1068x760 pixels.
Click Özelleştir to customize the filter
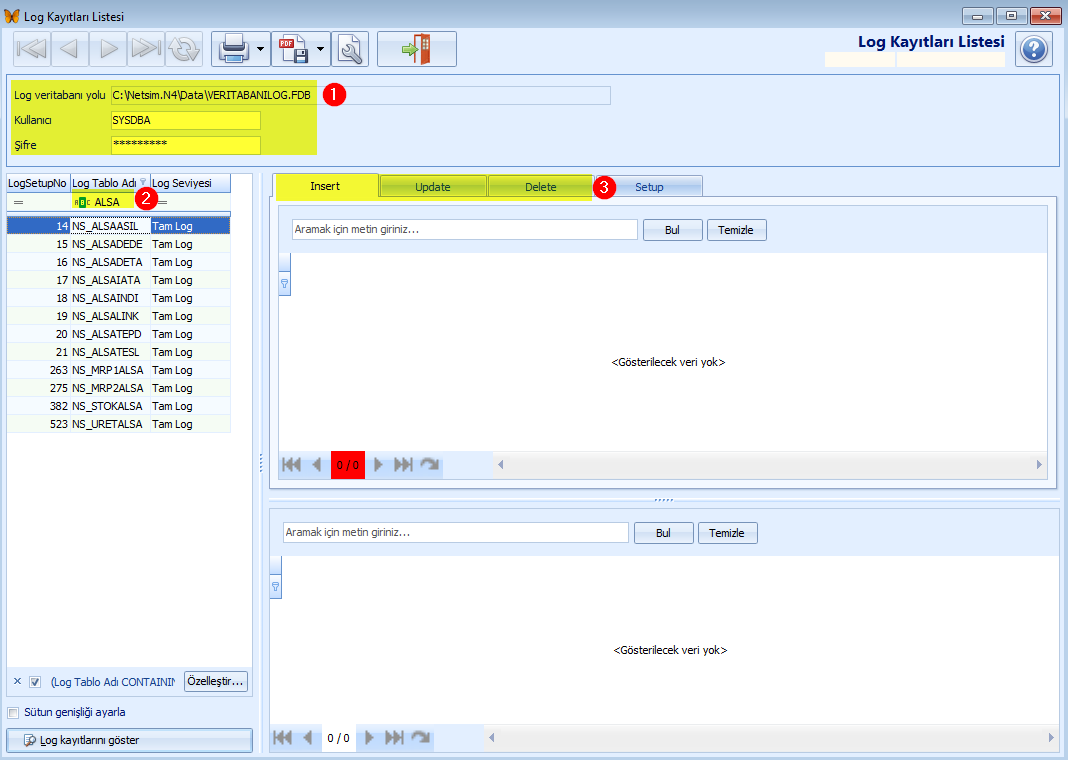[214, 681]
